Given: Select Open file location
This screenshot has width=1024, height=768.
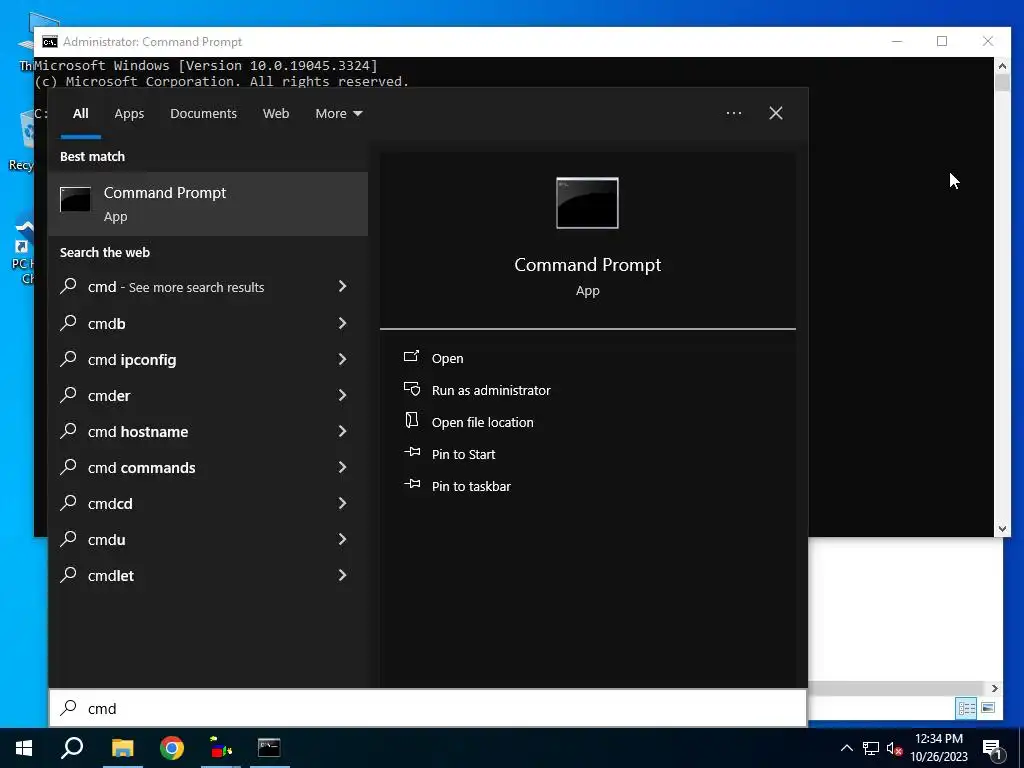Looking at the screenshot, I should click(x=483, y=423).
